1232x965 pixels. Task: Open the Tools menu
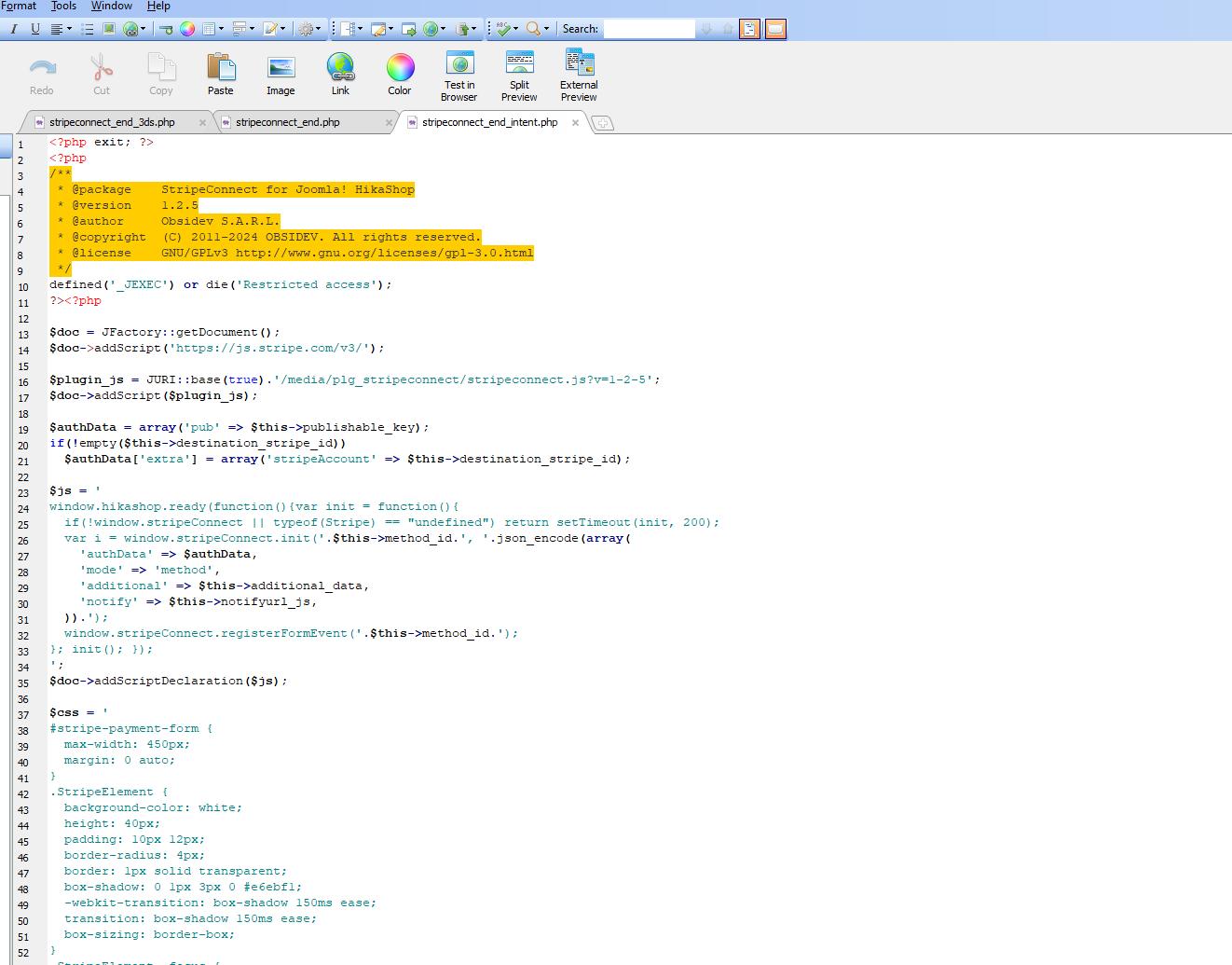(63, 6)
